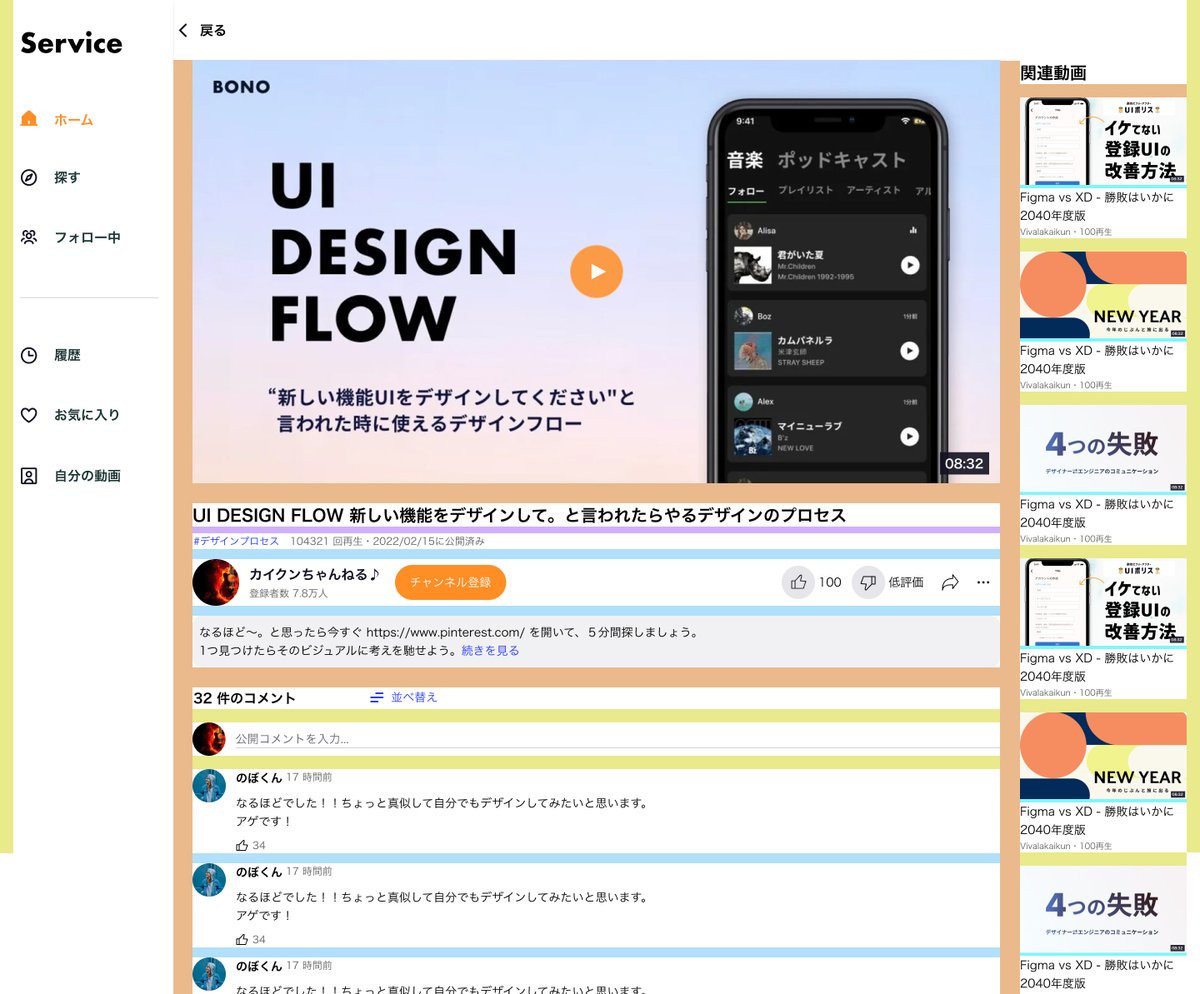
Task: Click the share arrow icon
Action: pyautogui.click(x=950, y=582)
